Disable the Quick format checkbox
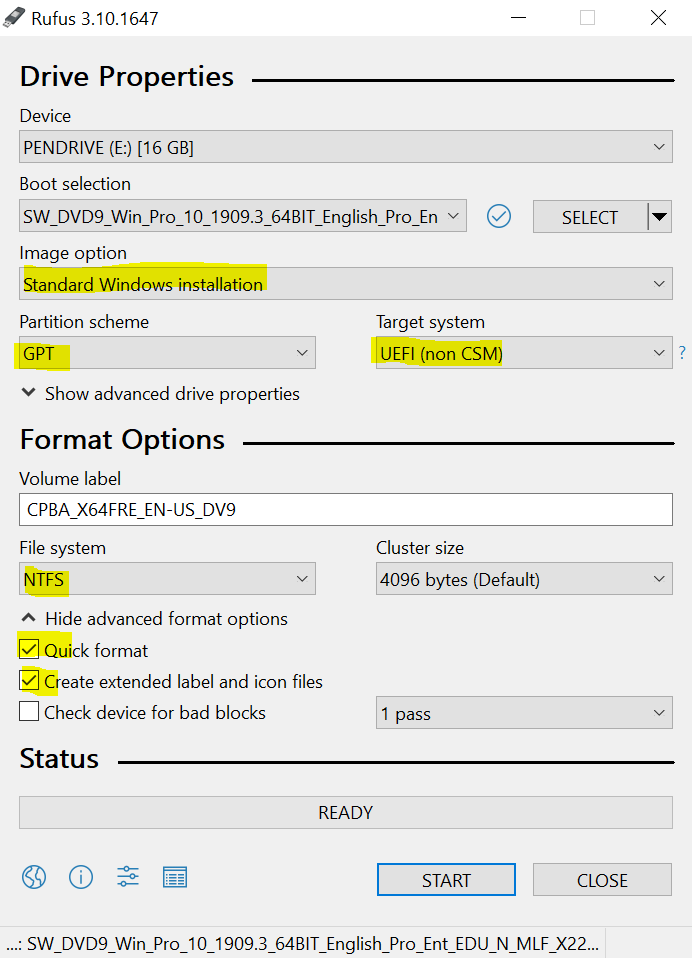692x958 pixels. 30,651
